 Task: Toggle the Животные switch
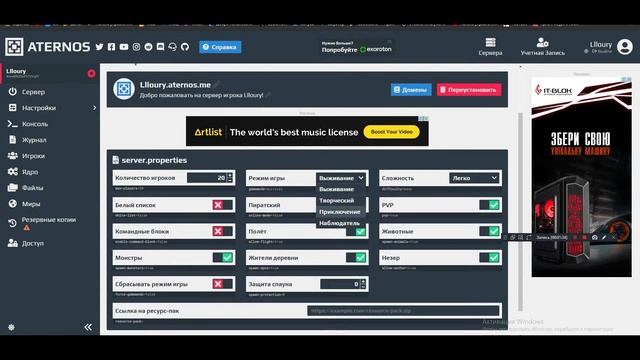pos(489,231)
